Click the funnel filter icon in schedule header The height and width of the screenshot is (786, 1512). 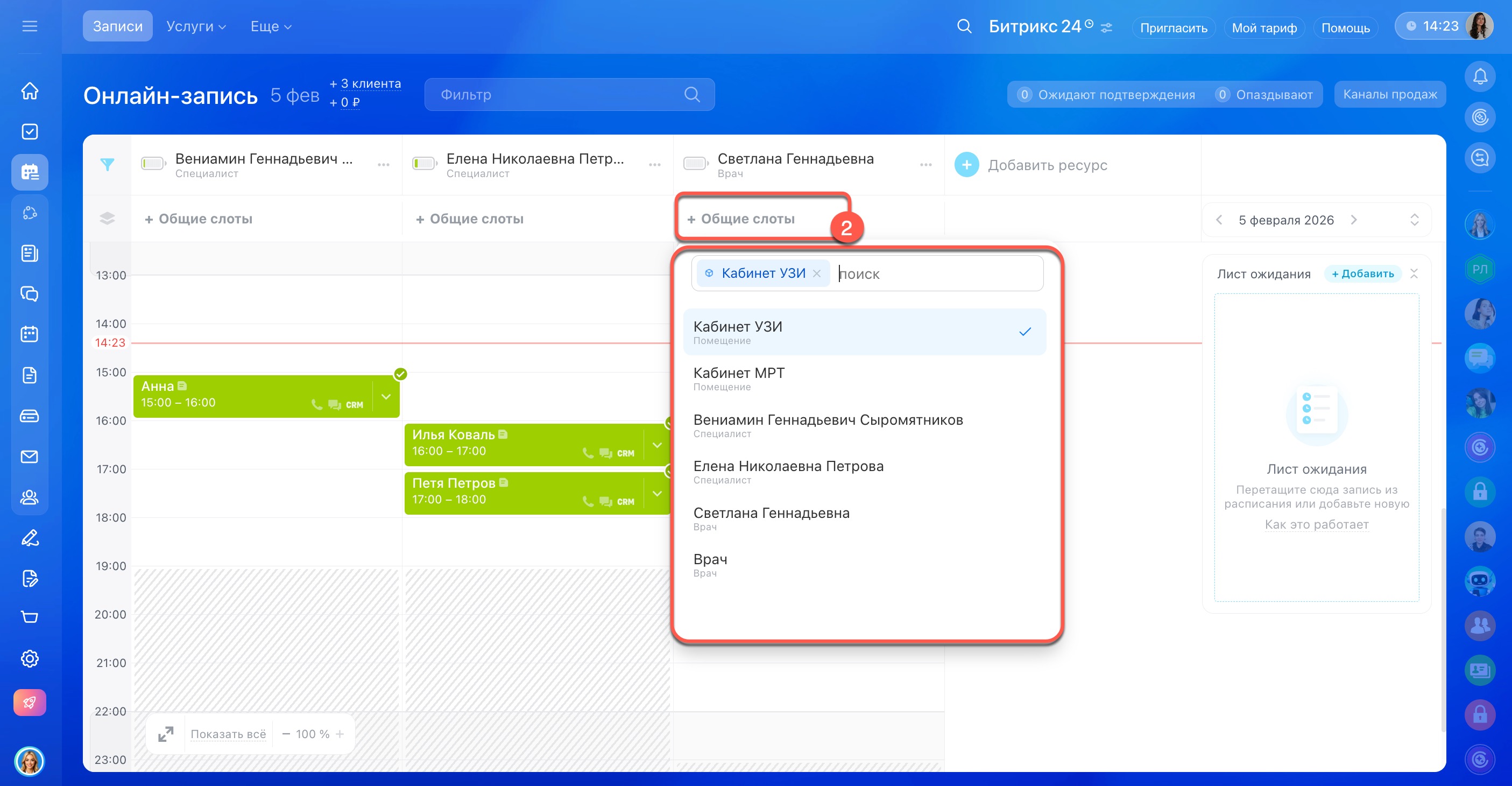click(107, 165)
